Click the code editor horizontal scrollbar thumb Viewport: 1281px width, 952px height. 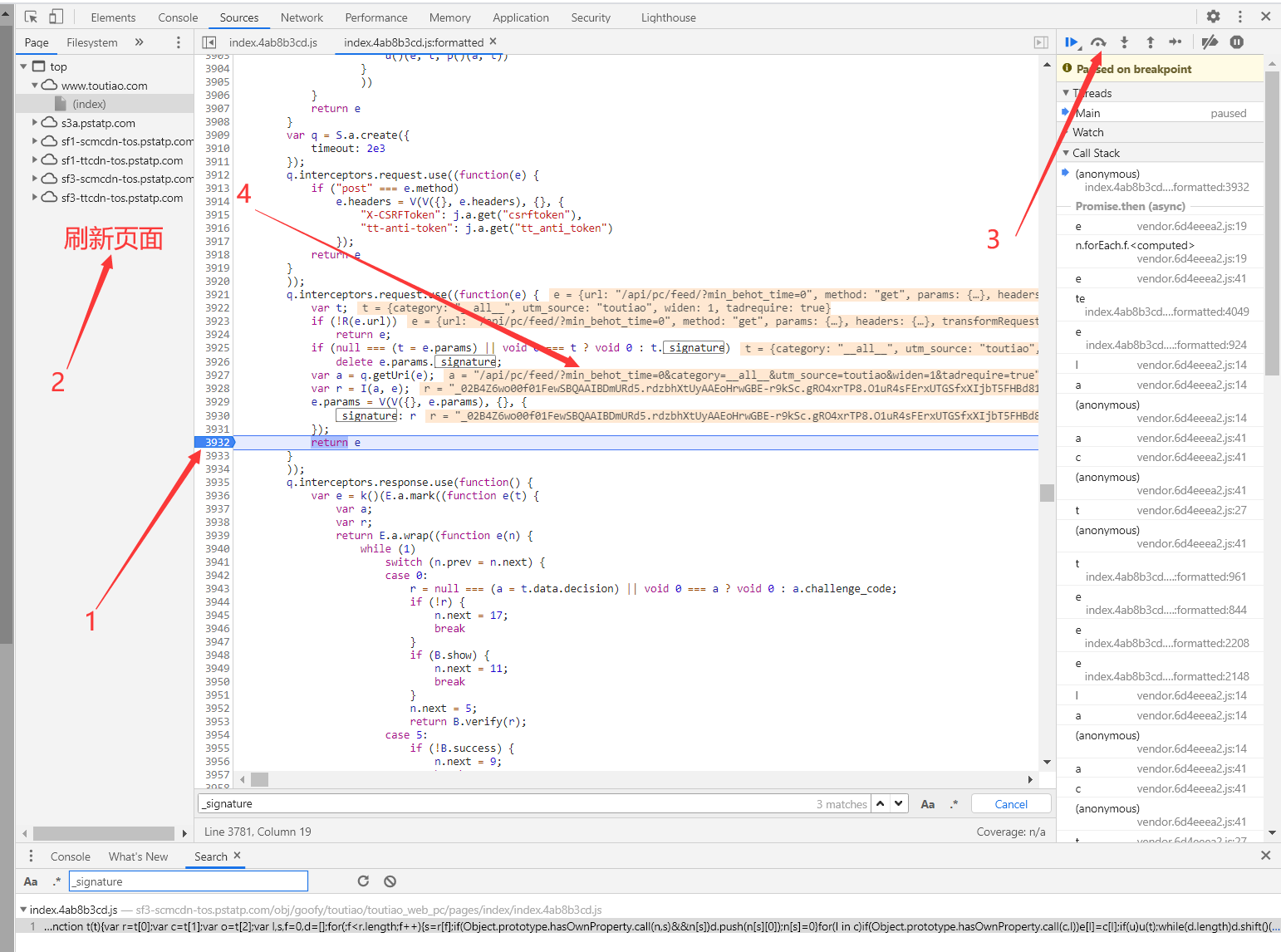pyautogui.click(x=260, y=779)
